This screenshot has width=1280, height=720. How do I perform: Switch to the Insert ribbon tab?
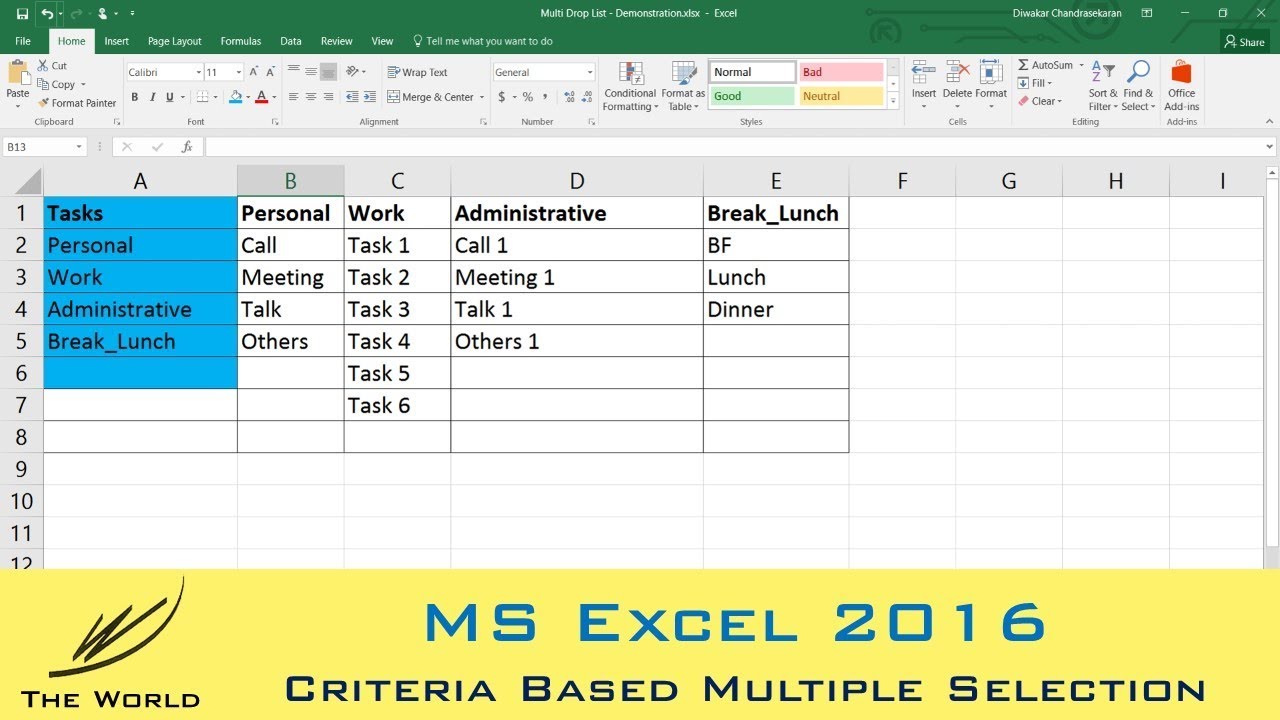[117, 41]
